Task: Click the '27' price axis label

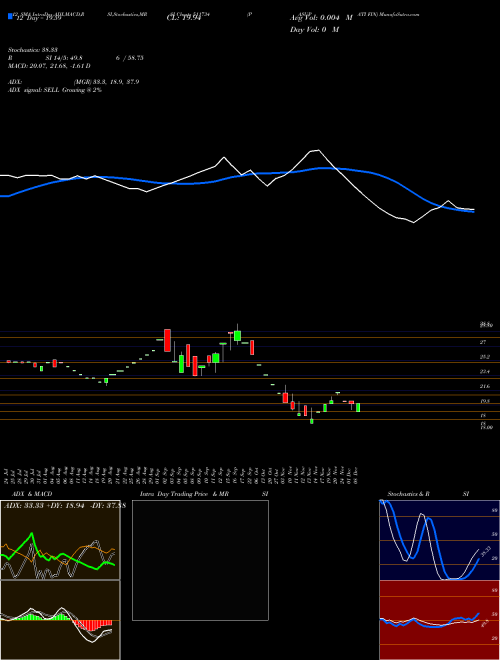Action: pos(483,342)
